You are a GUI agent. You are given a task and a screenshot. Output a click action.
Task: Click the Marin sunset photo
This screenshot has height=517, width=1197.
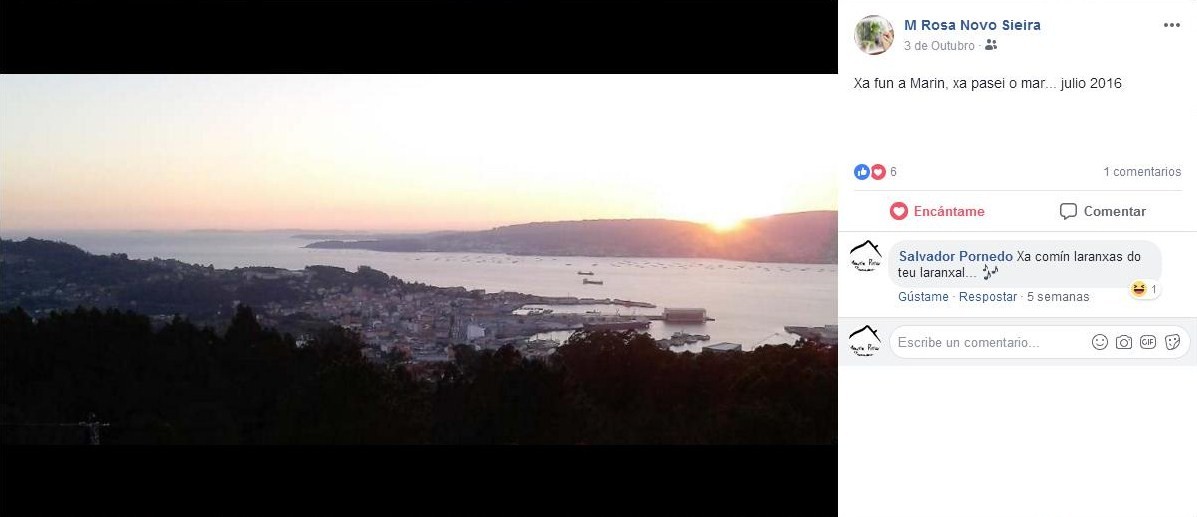coord(418,259)
